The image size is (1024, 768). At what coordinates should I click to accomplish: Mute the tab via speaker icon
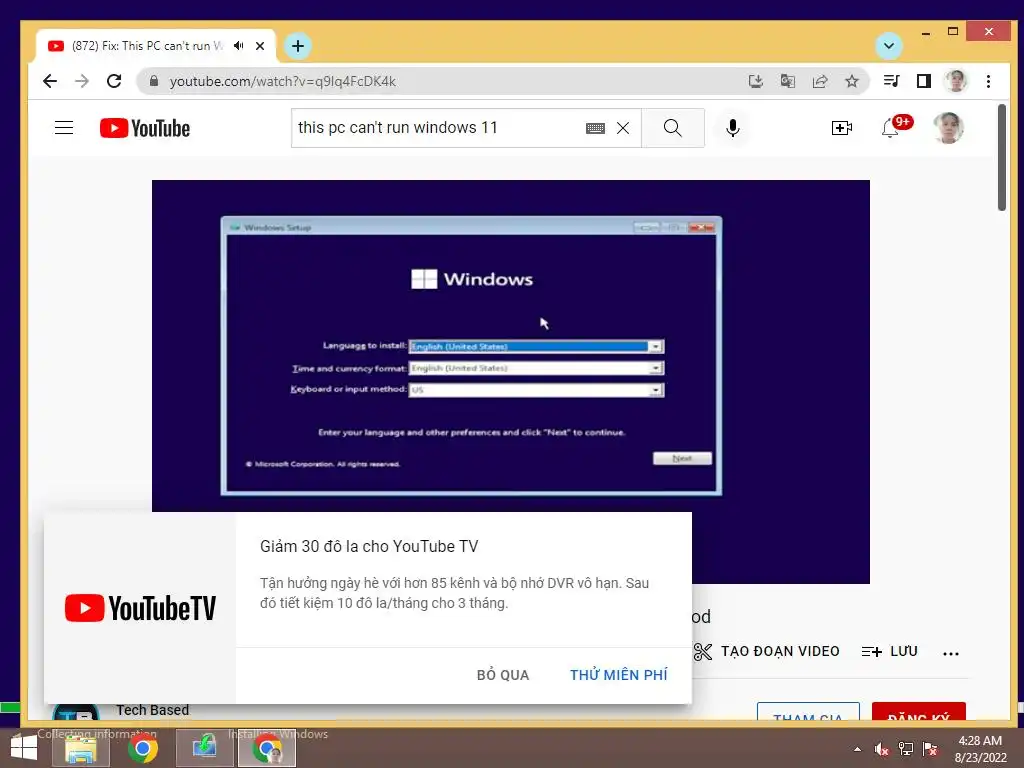pyautogui.click(x=239, y=46)
